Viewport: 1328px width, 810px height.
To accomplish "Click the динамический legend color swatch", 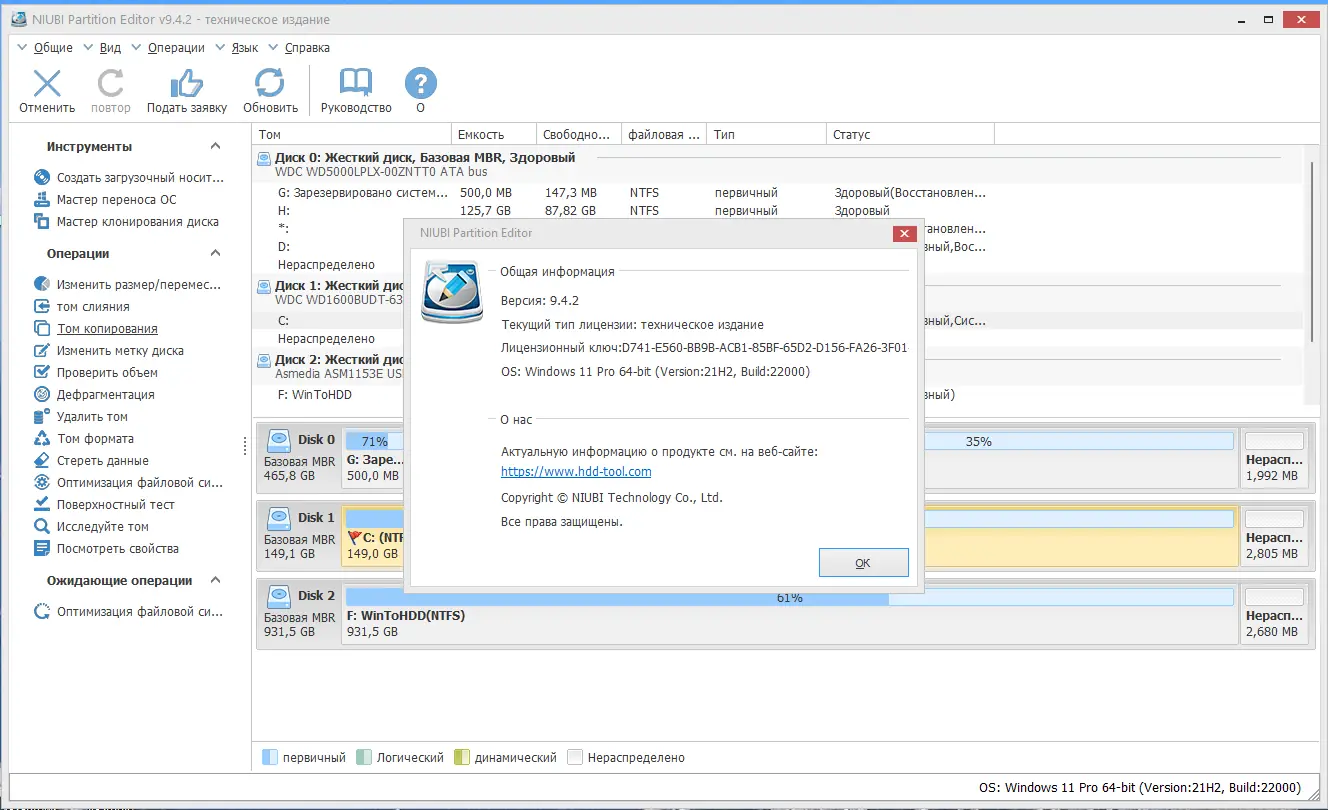I will coord(461,758).
